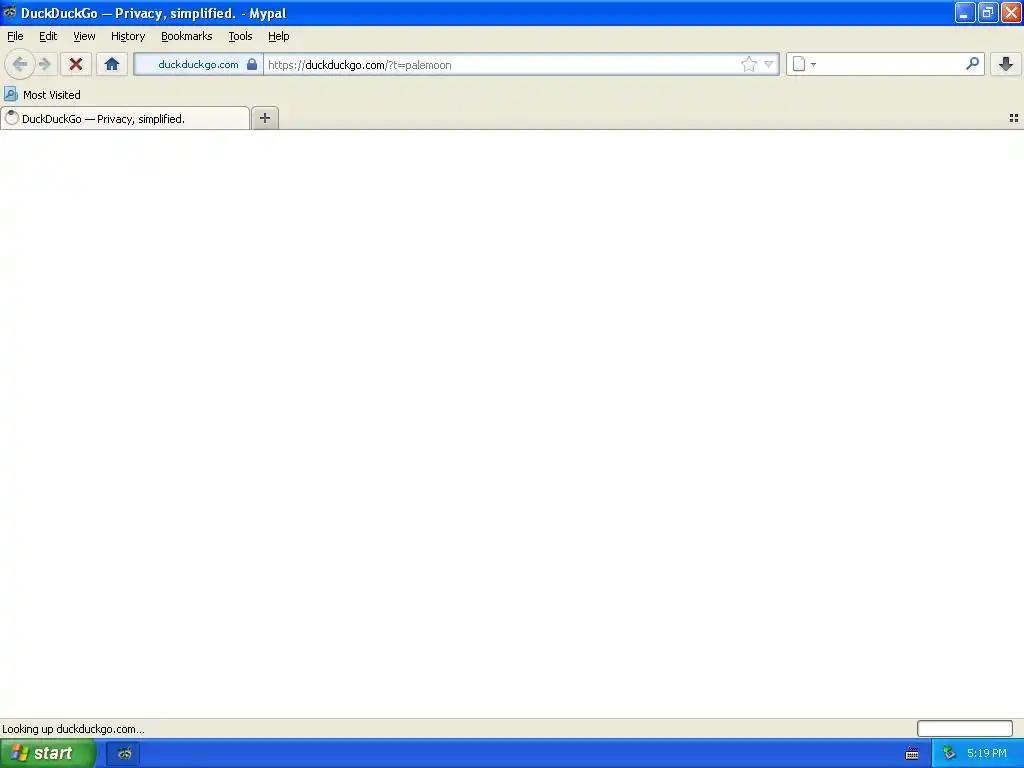
Task: Click the Windows start button
Action: [48, 753]
